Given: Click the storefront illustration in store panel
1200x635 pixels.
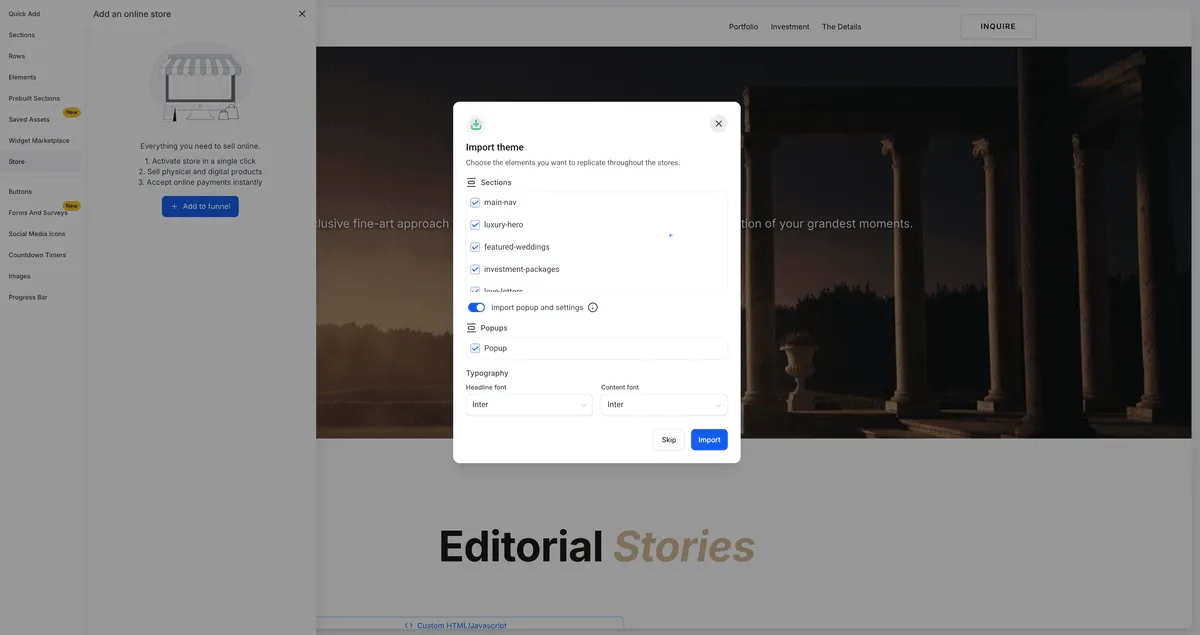Looking at the screenshot, I should (x=200, y=85).
